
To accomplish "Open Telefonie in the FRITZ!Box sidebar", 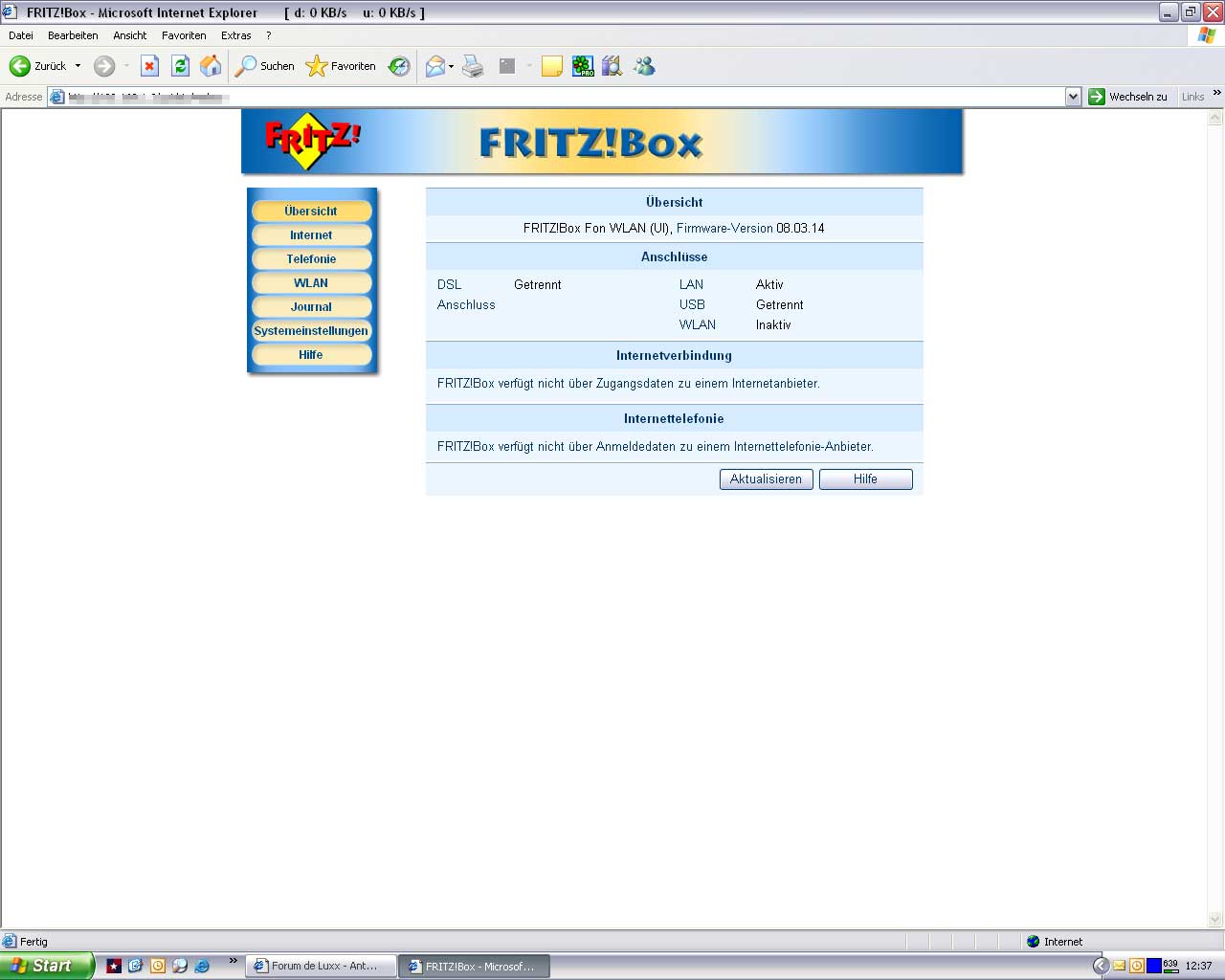I will coord(311,259).
